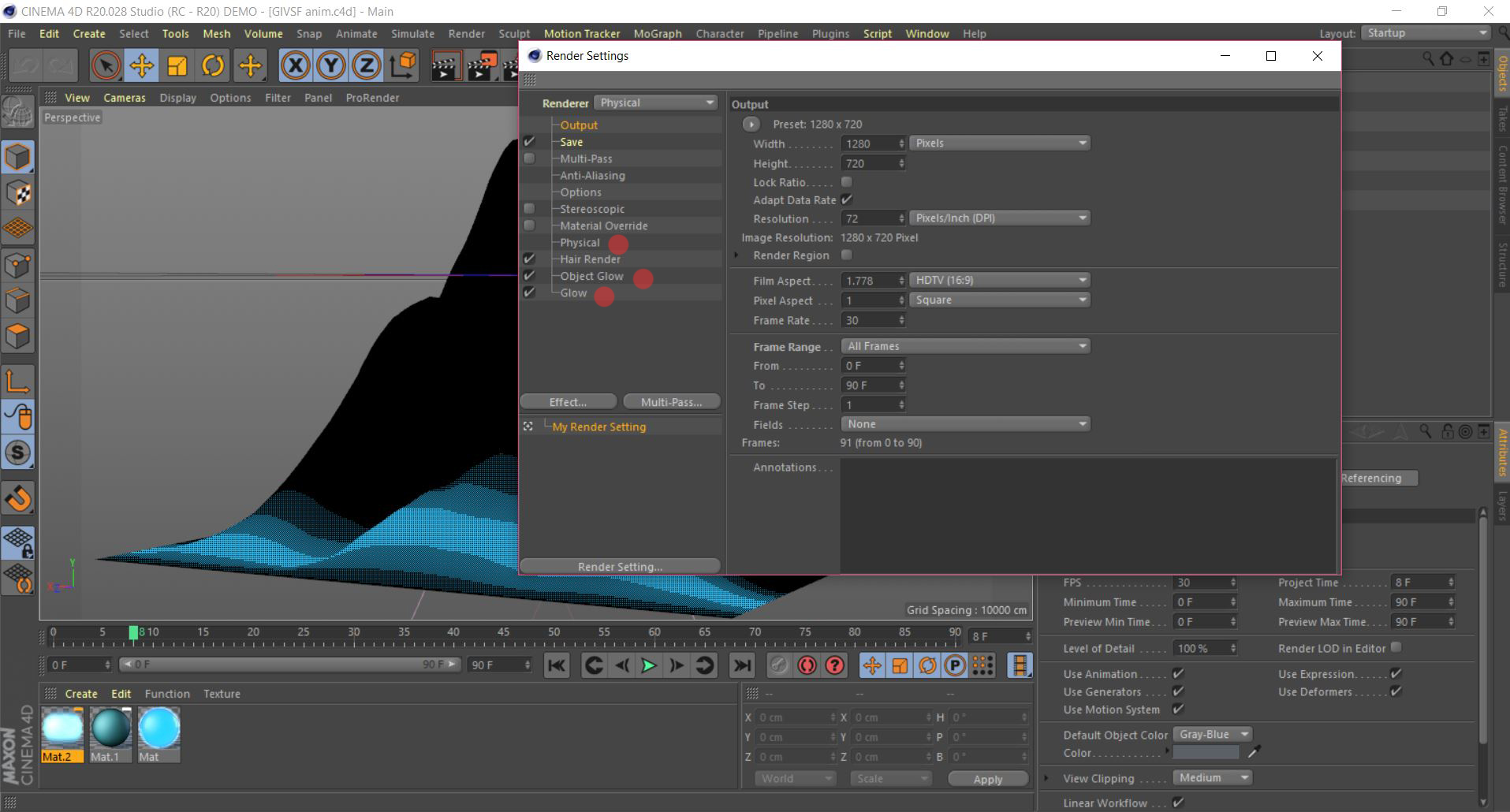1510x812 pixels.
Task: Activate the Rotate tool in top toolbar
Action: pos(213,65)
